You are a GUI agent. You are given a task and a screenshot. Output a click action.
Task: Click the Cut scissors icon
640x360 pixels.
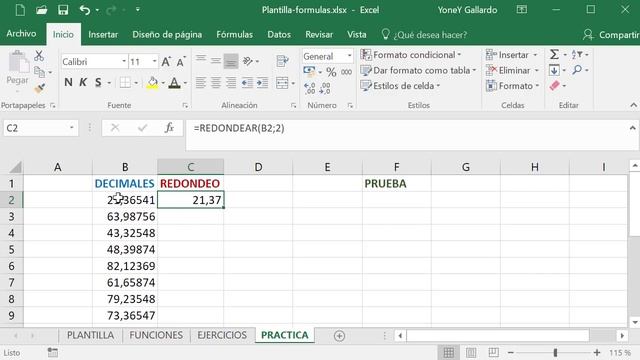pos(39,56)
